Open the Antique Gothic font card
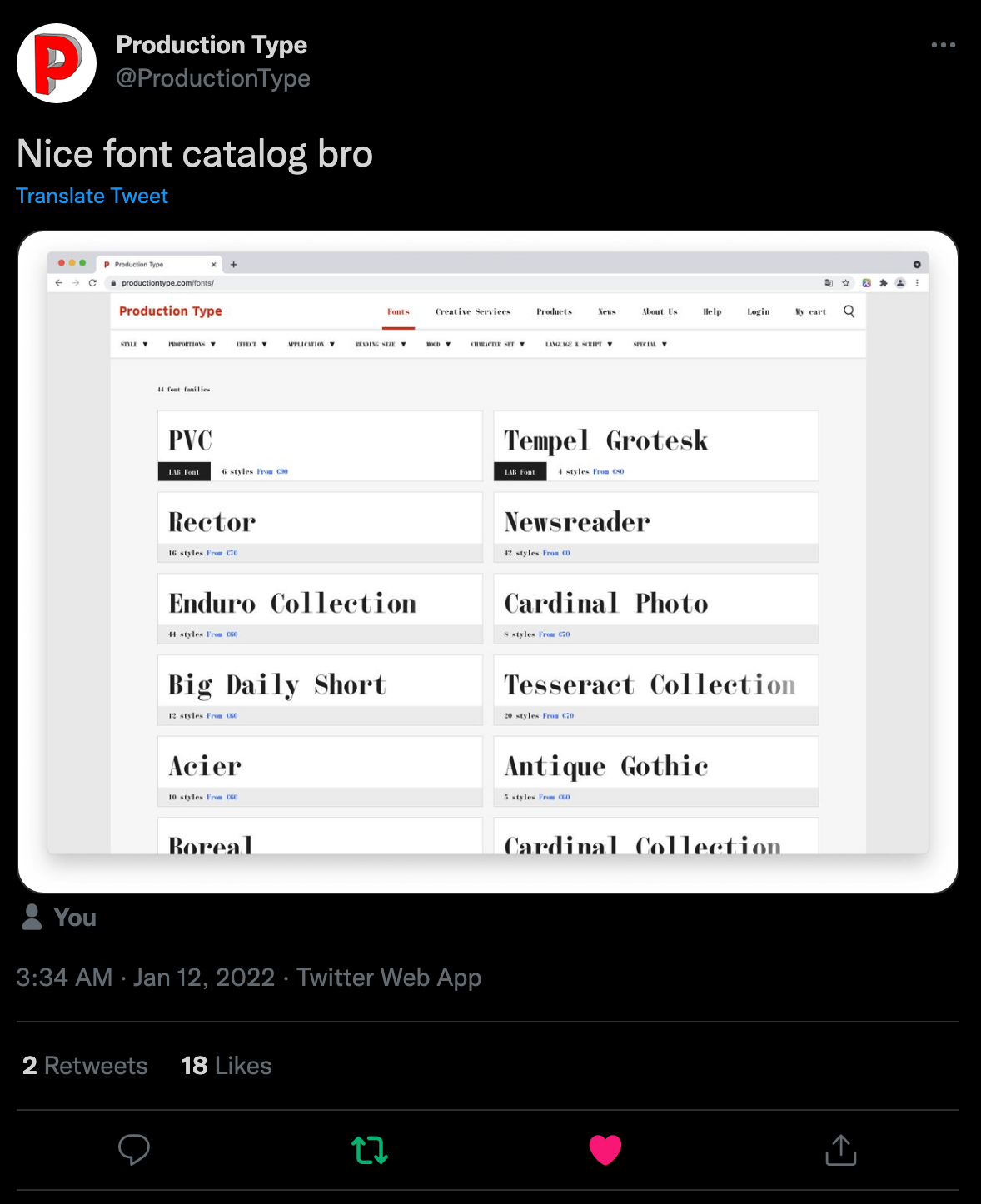The height and width of the screenshot is (1204, 981). point(656,772)
